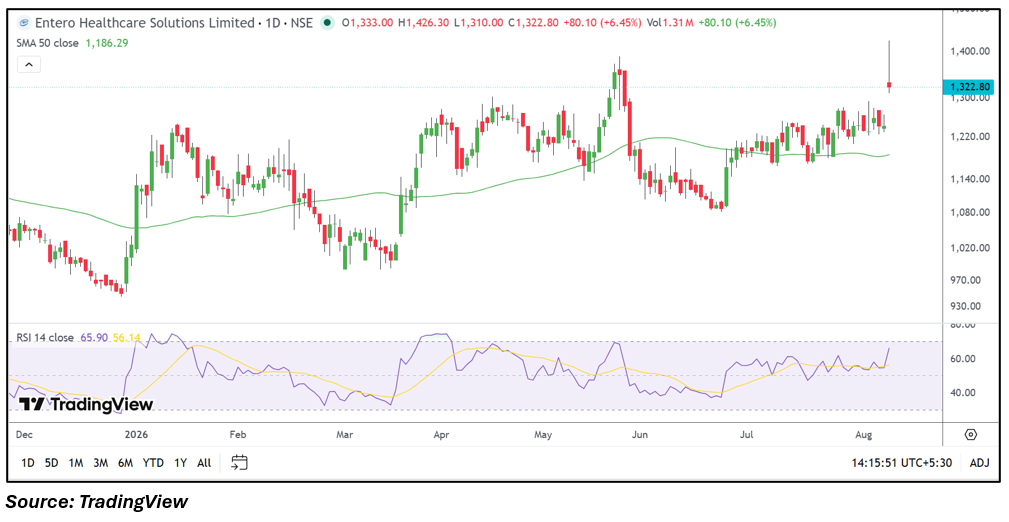Click the Entero Healthcare Solutions Limited title
This screenshot has width=1009, height=522.
[144, 23]
